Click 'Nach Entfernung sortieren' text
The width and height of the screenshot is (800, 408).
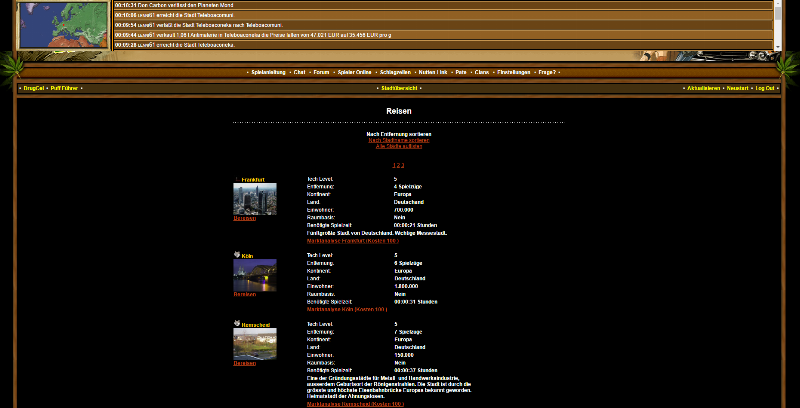tap(399, 134)
